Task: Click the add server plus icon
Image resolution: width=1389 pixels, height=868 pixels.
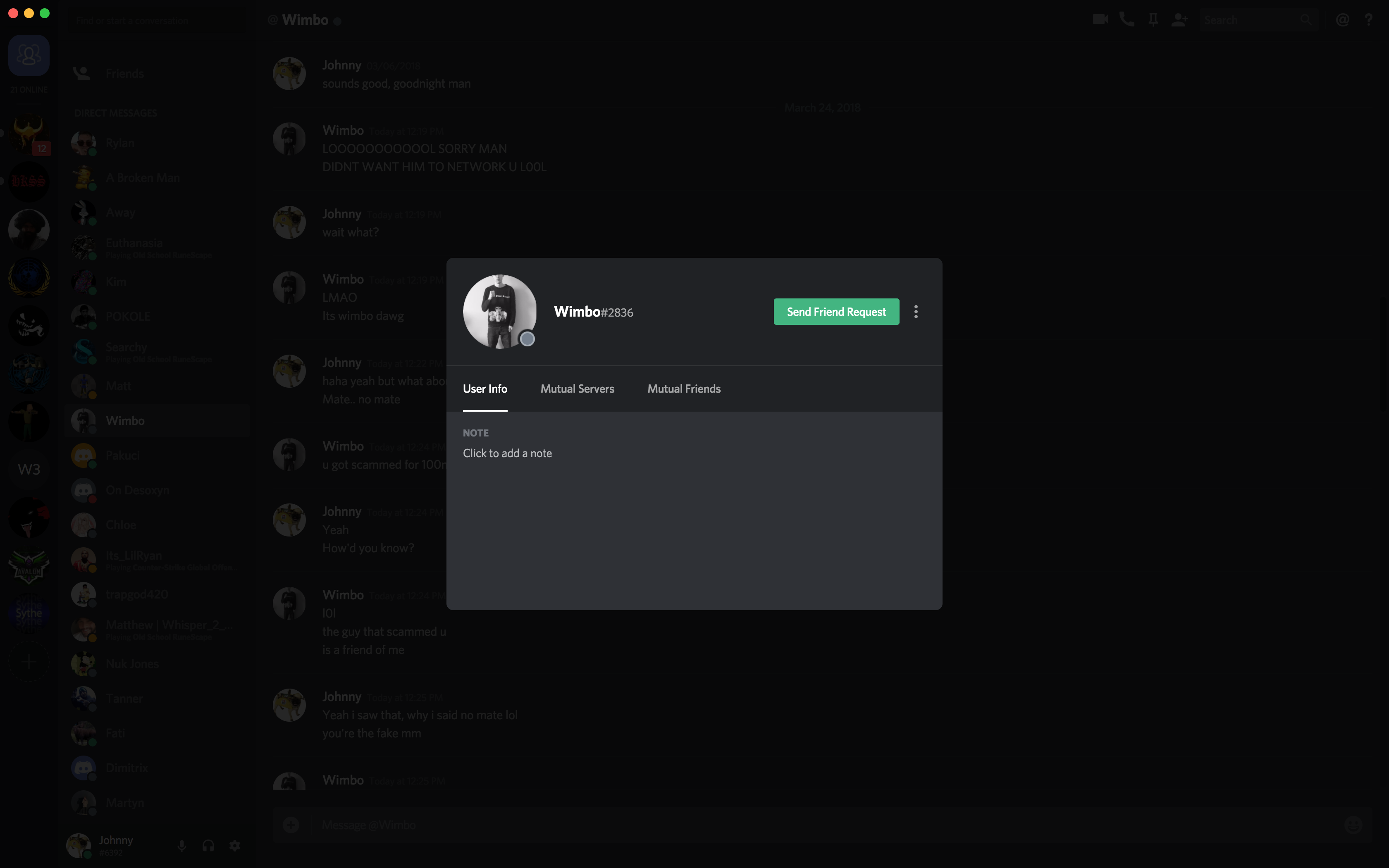Action: (x=29, y=662)
